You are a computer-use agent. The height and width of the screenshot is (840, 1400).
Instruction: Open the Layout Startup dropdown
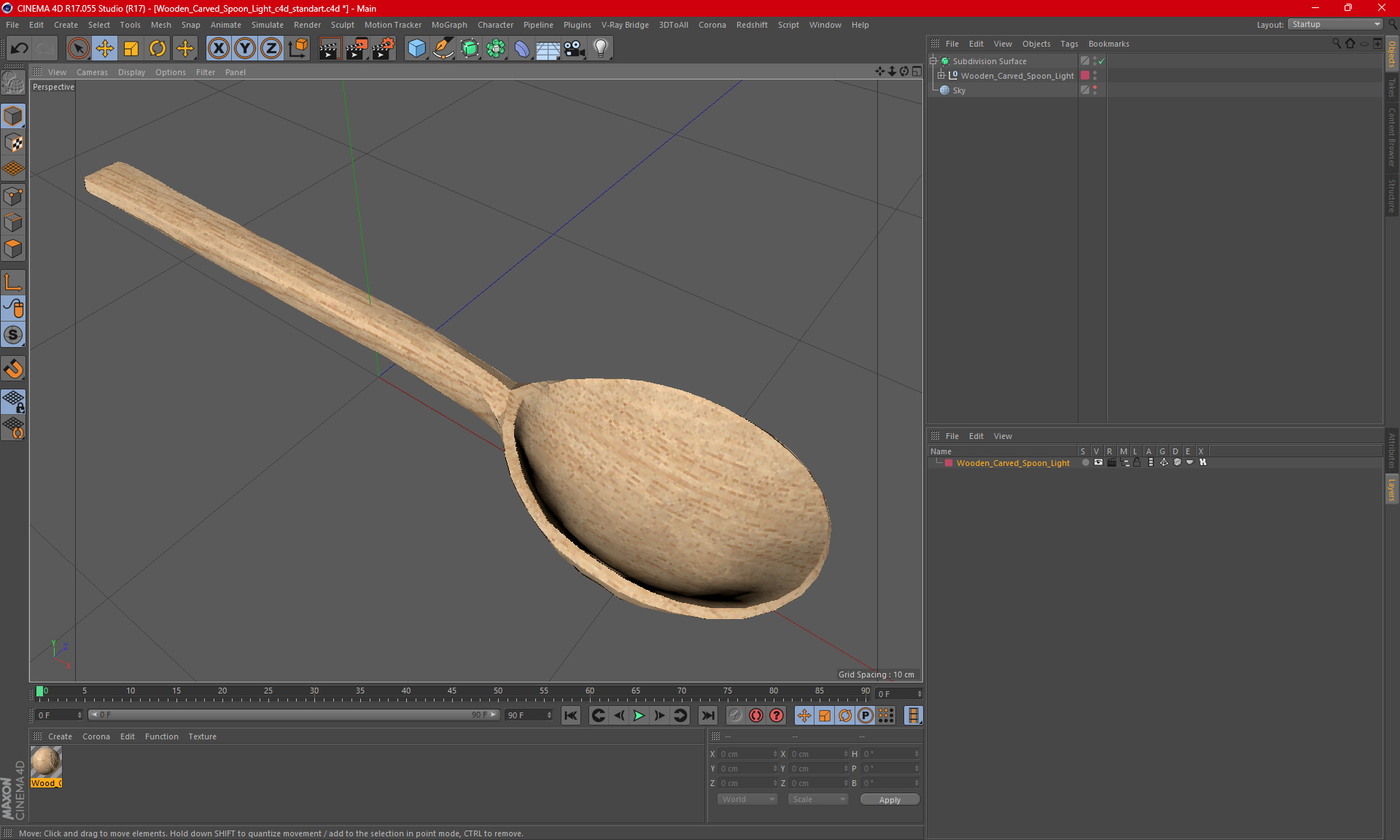click(1336, 24)
